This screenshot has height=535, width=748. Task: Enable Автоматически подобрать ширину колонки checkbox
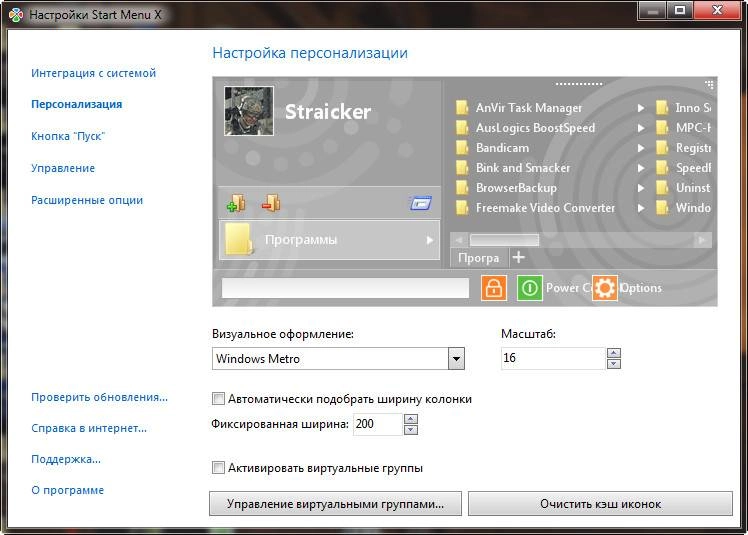(x=218, y=399)
